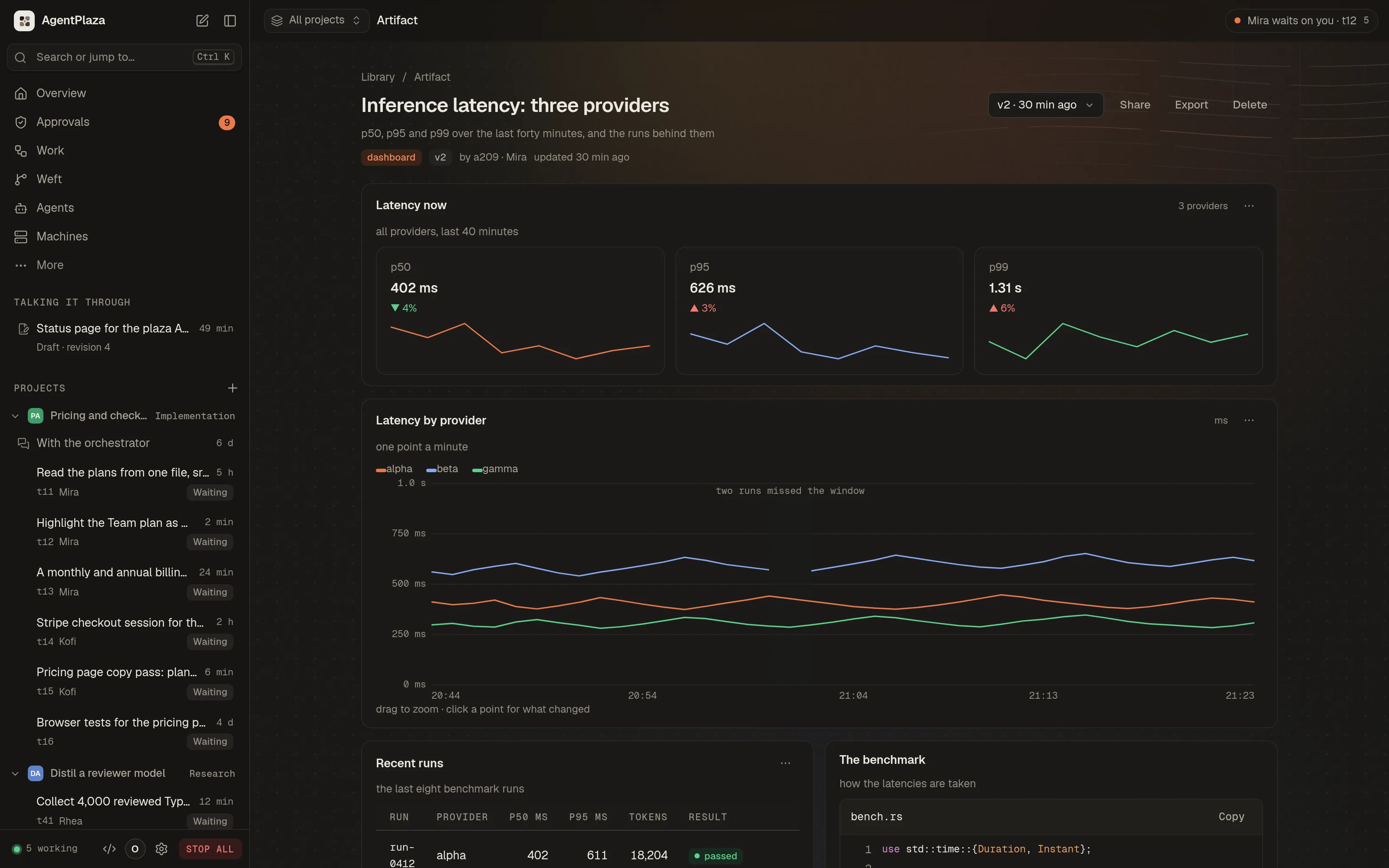
Task: Toggle the beta series legend swatch
Action: click(431, 470)
